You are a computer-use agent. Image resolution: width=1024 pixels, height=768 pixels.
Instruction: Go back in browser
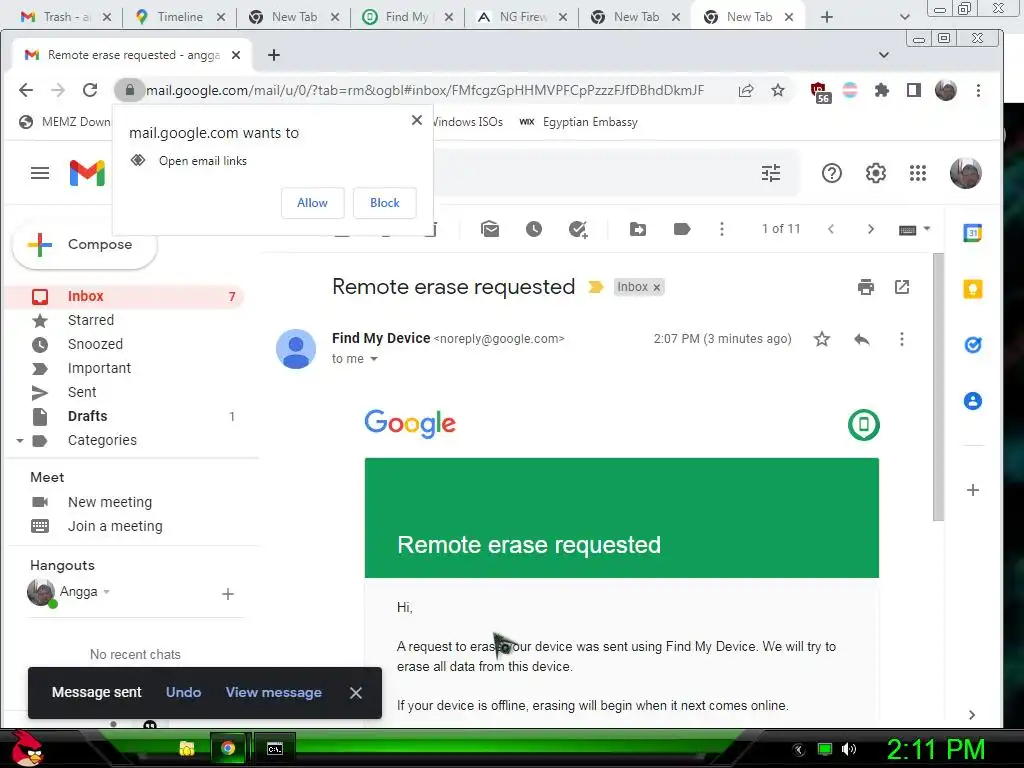(x=26, y=90)
